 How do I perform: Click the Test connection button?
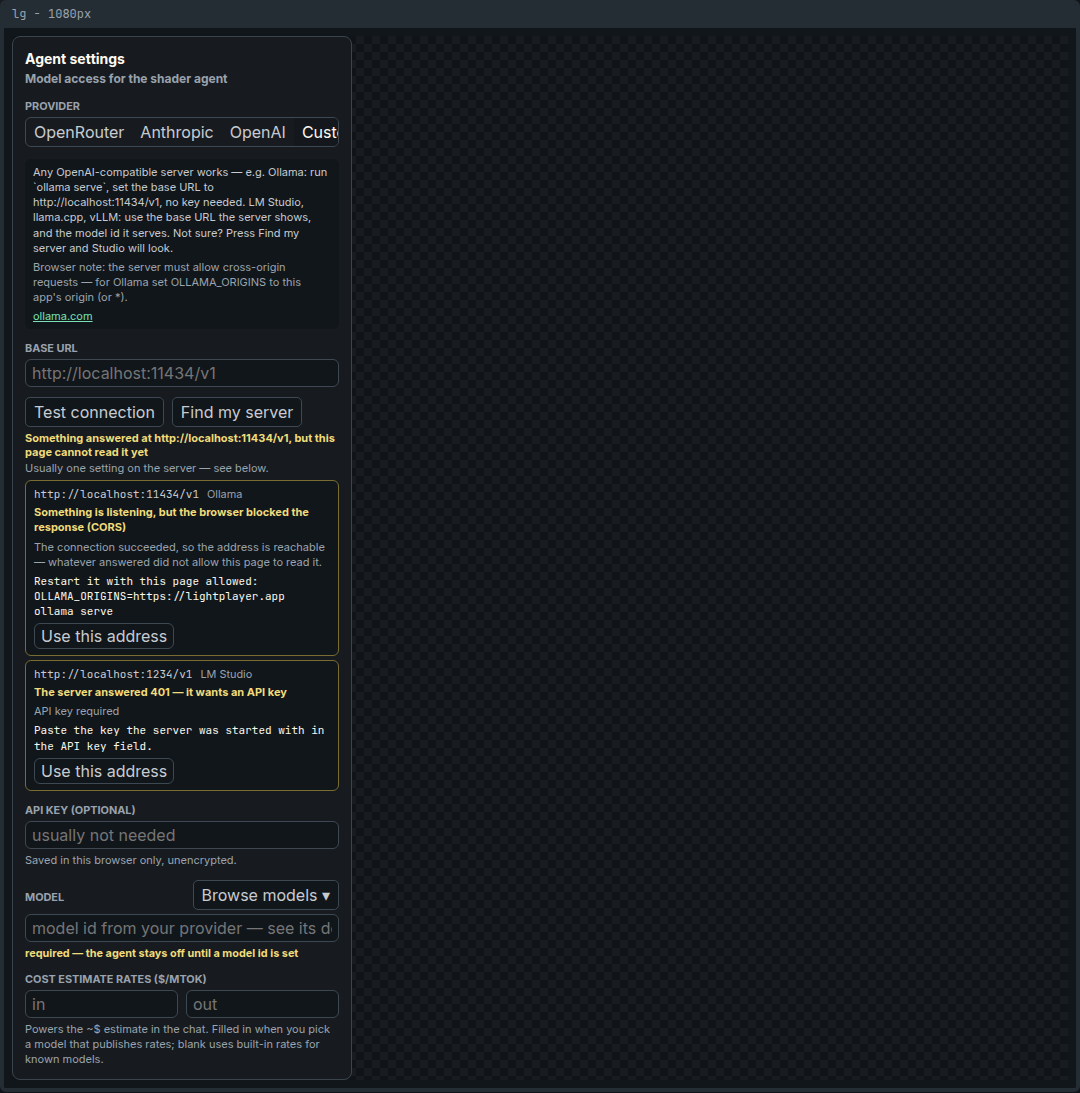95,412
